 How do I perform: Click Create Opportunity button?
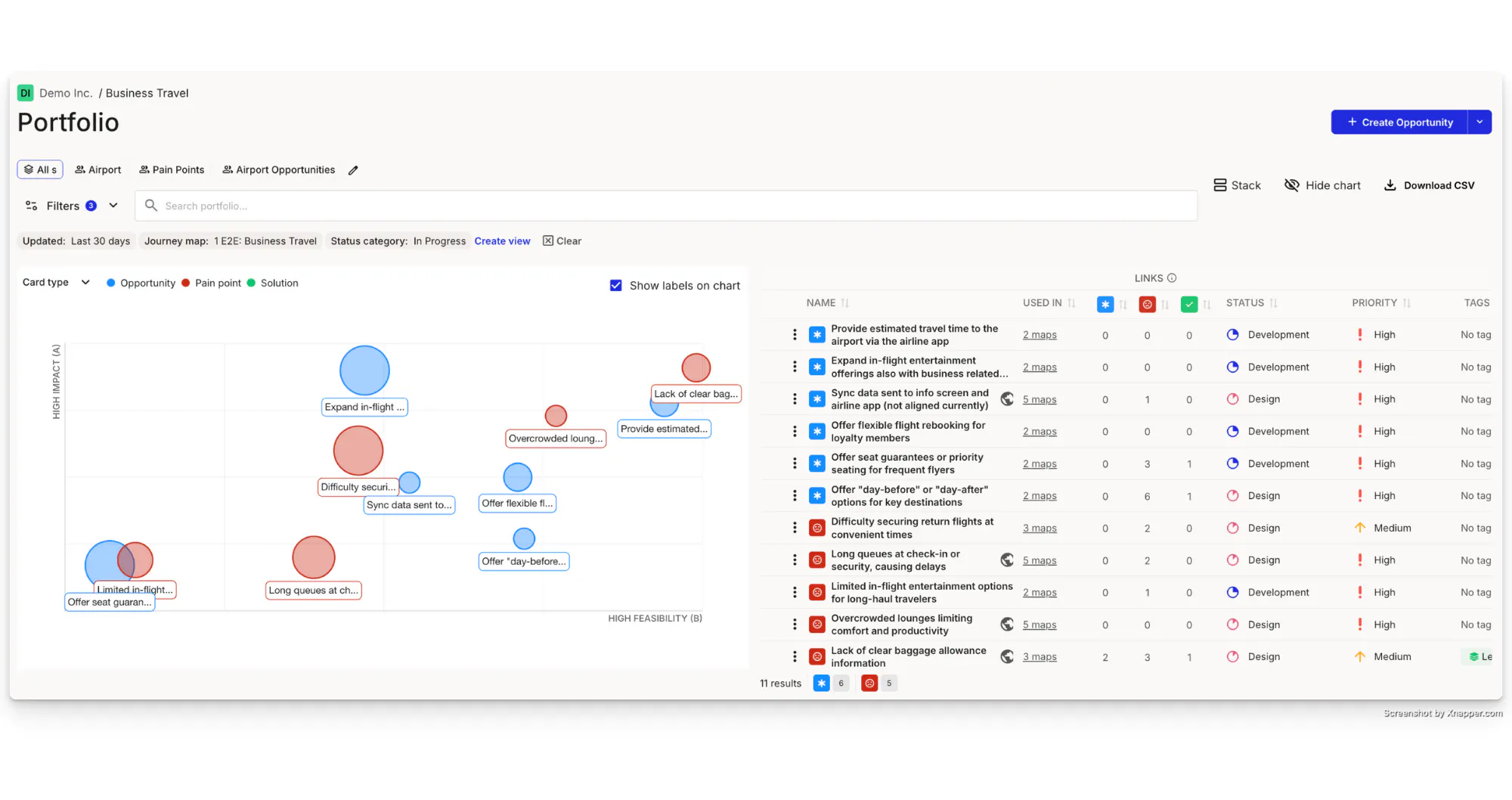pos(1399,122)
